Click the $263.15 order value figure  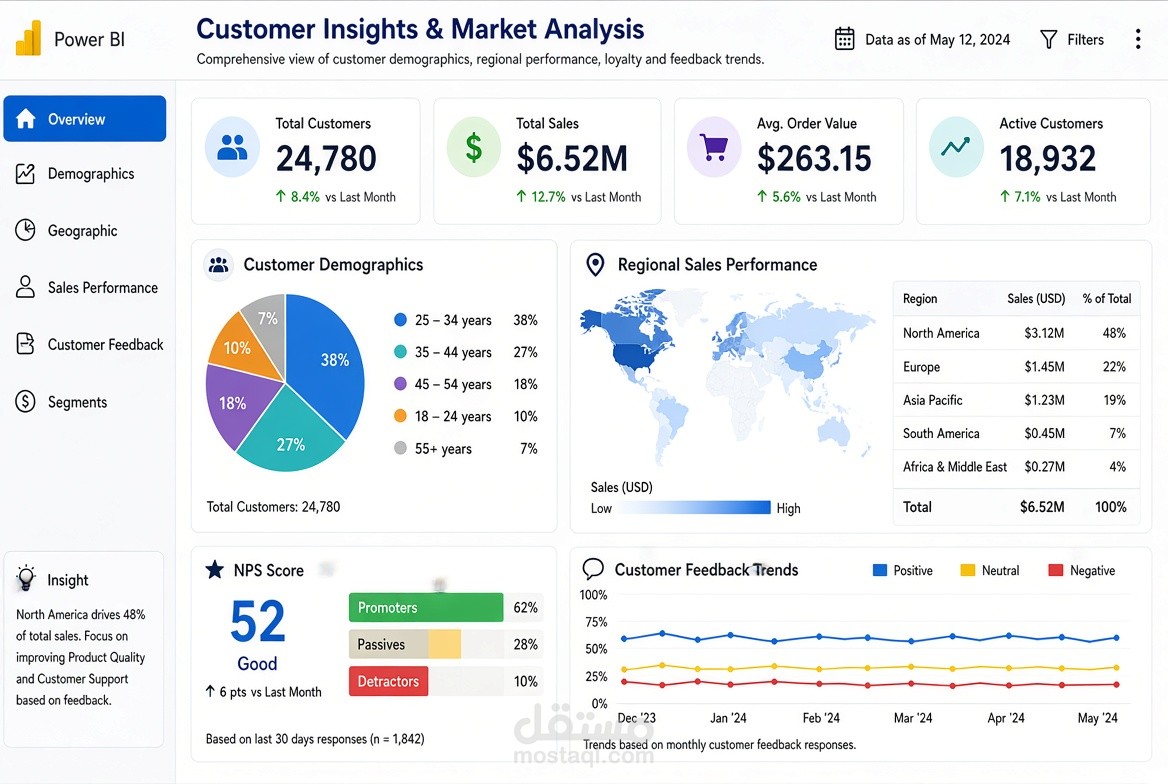tap(814, 159)
